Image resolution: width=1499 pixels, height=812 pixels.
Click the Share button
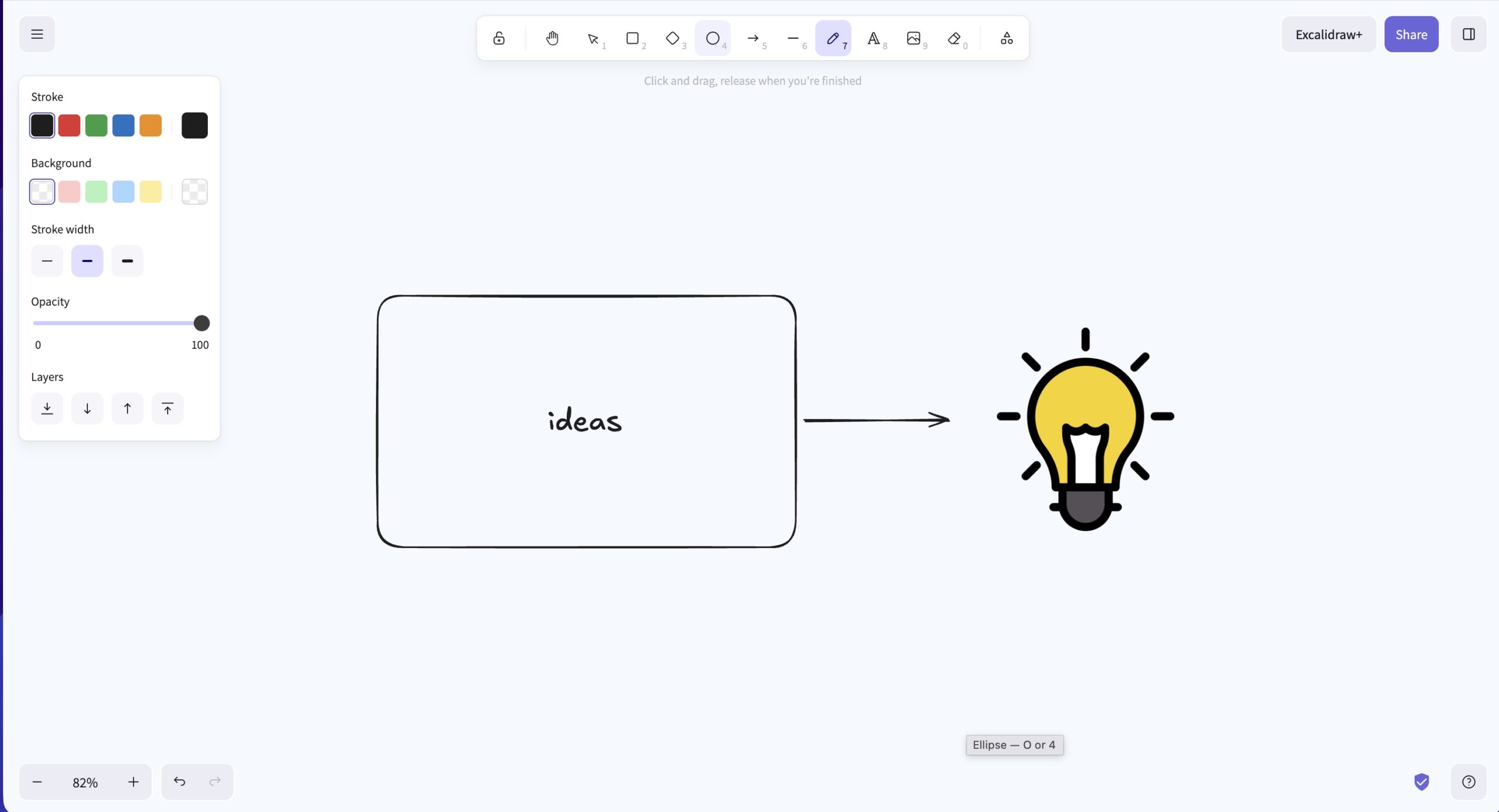pos(1411,35)
